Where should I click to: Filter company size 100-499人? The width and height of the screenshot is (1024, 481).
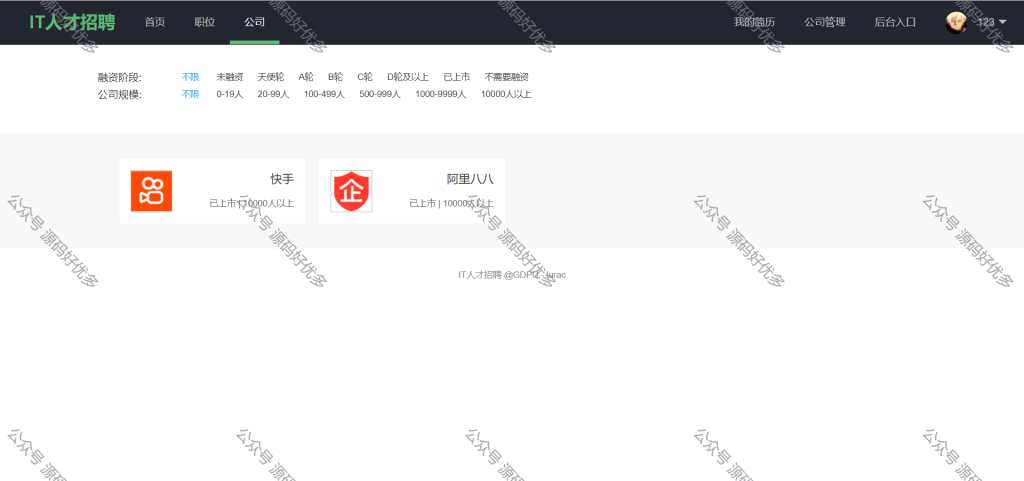point(324,94)
